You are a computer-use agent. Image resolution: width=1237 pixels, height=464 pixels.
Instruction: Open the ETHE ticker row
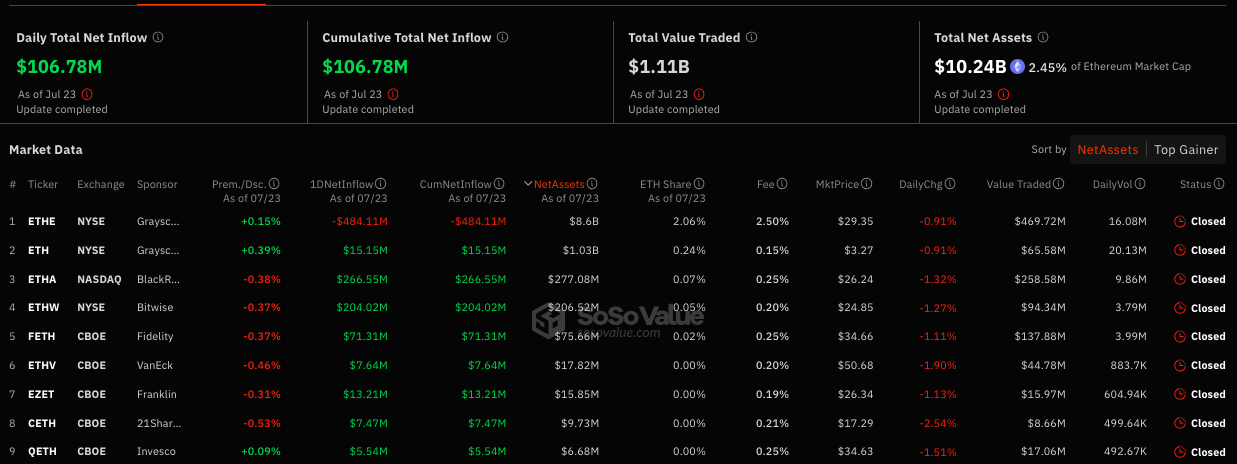click(x=618, y=221)
